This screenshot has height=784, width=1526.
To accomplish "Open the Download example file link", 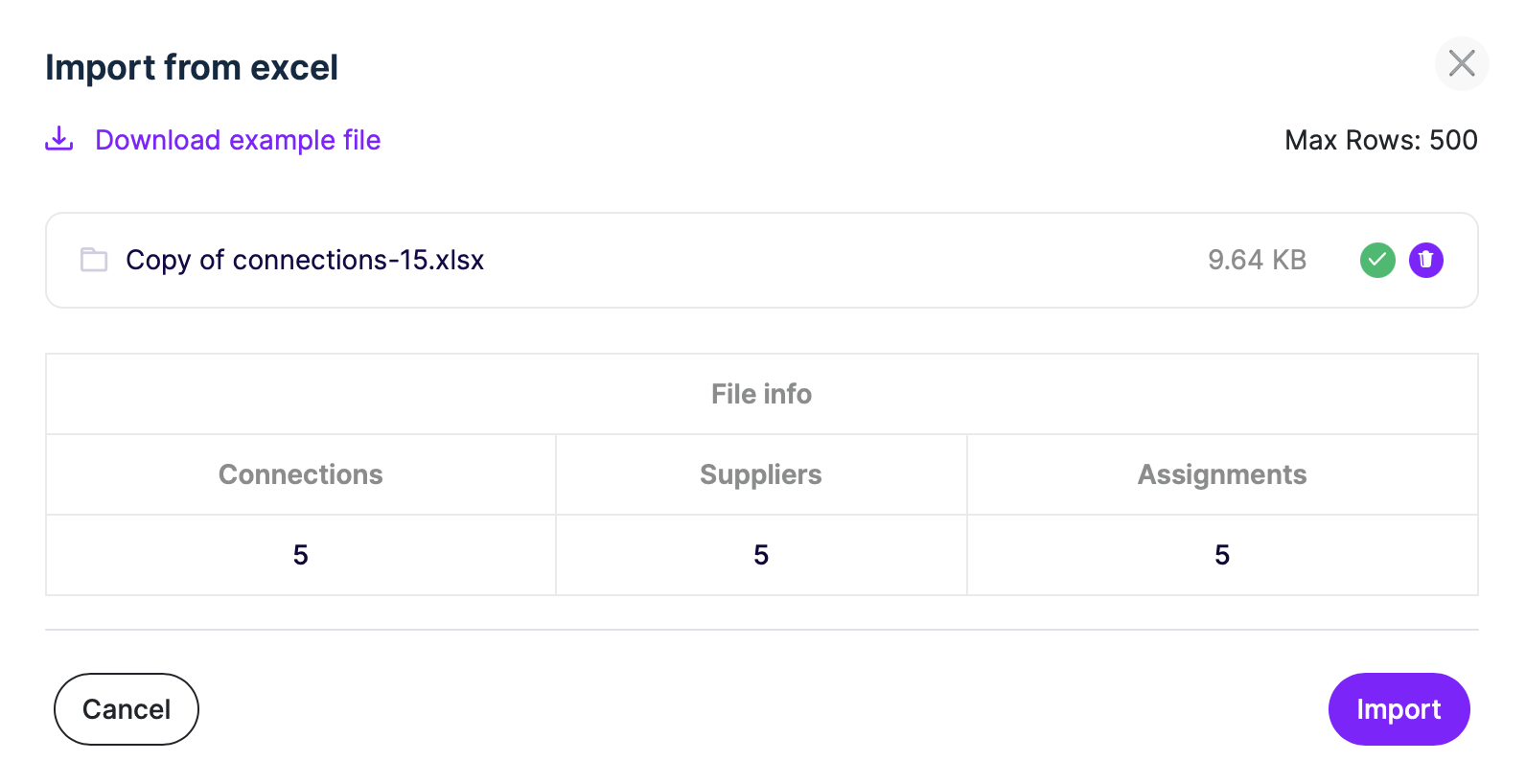I will point(238,140).
